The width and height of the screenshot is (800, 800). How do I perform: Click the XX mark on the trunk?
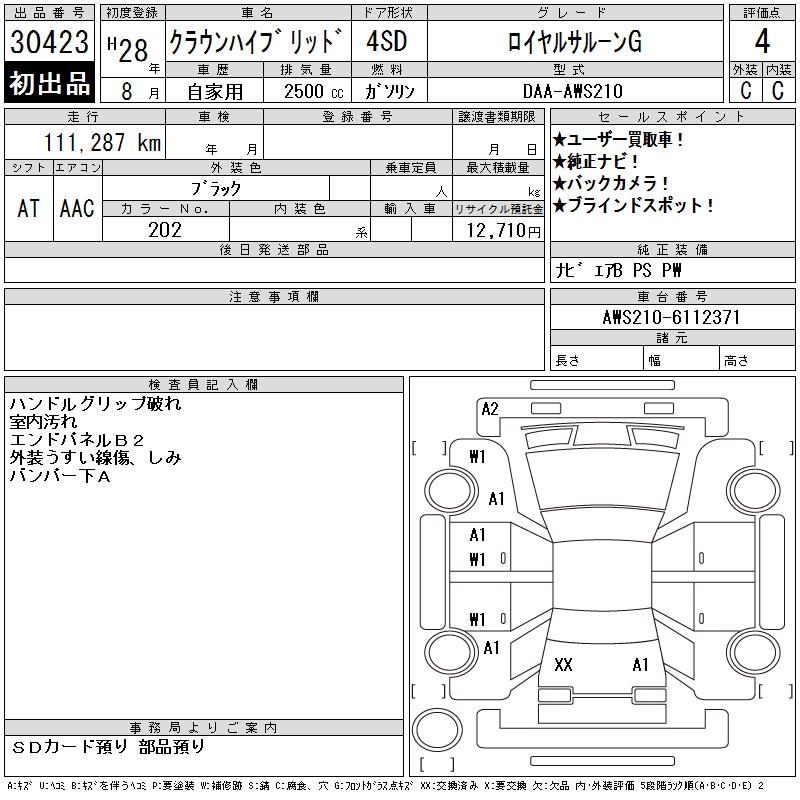click(563, 665)
